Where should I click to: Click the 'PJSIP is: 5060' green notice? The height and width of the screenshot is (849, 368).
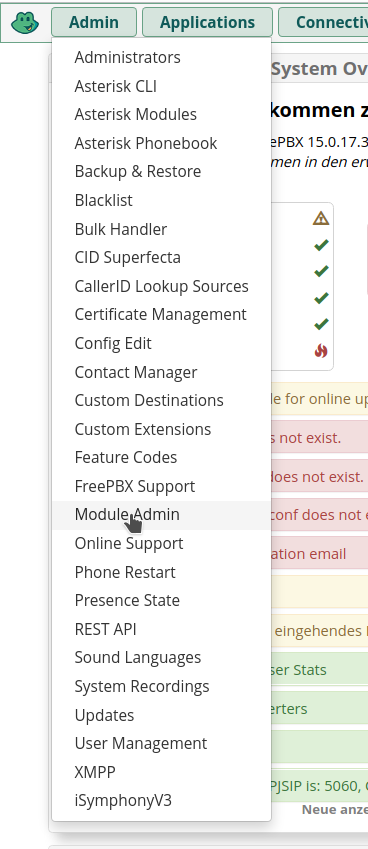tap(319, 785)
